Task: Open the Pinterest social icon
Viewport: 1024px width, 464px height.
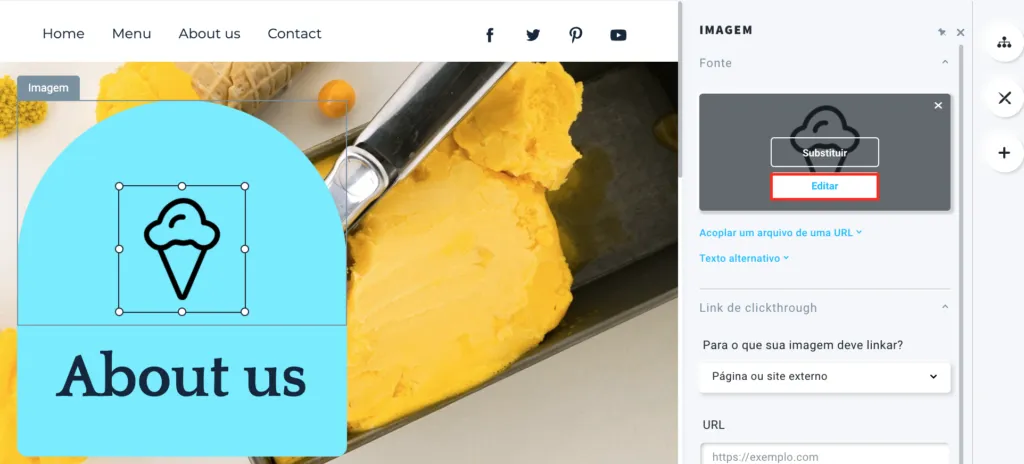Action: (x=575, y=35)
